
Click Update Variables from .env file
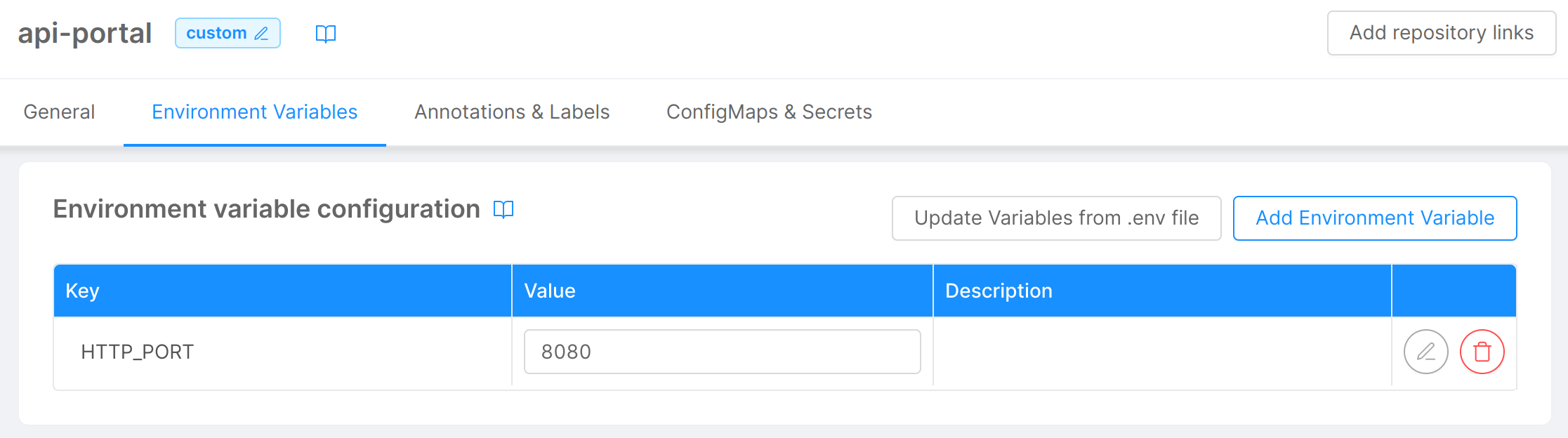click(1055, 218)
